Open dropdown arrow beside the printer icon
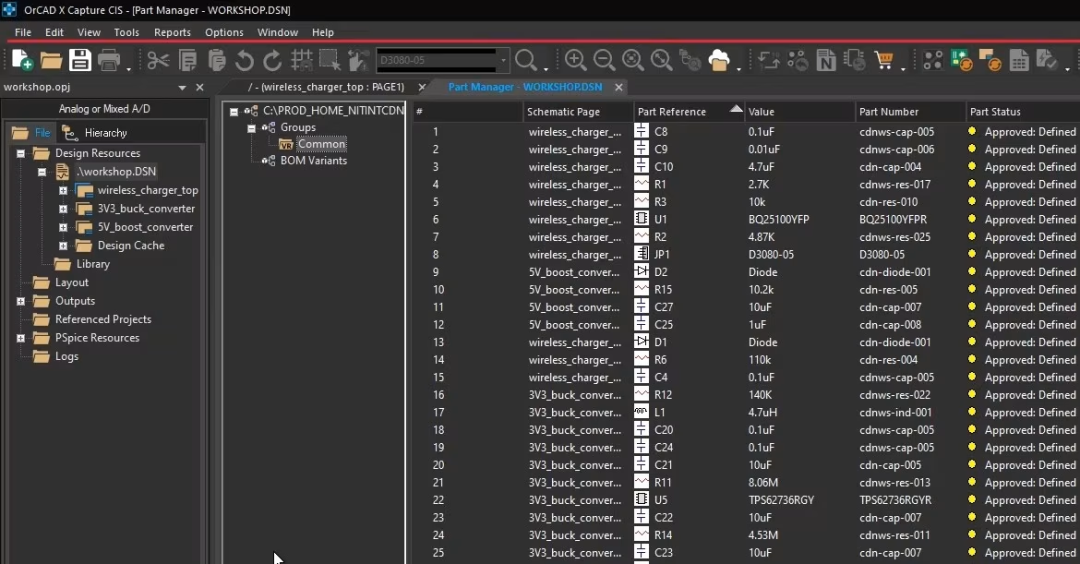The image size is (1080, 564). pos(128,68)
